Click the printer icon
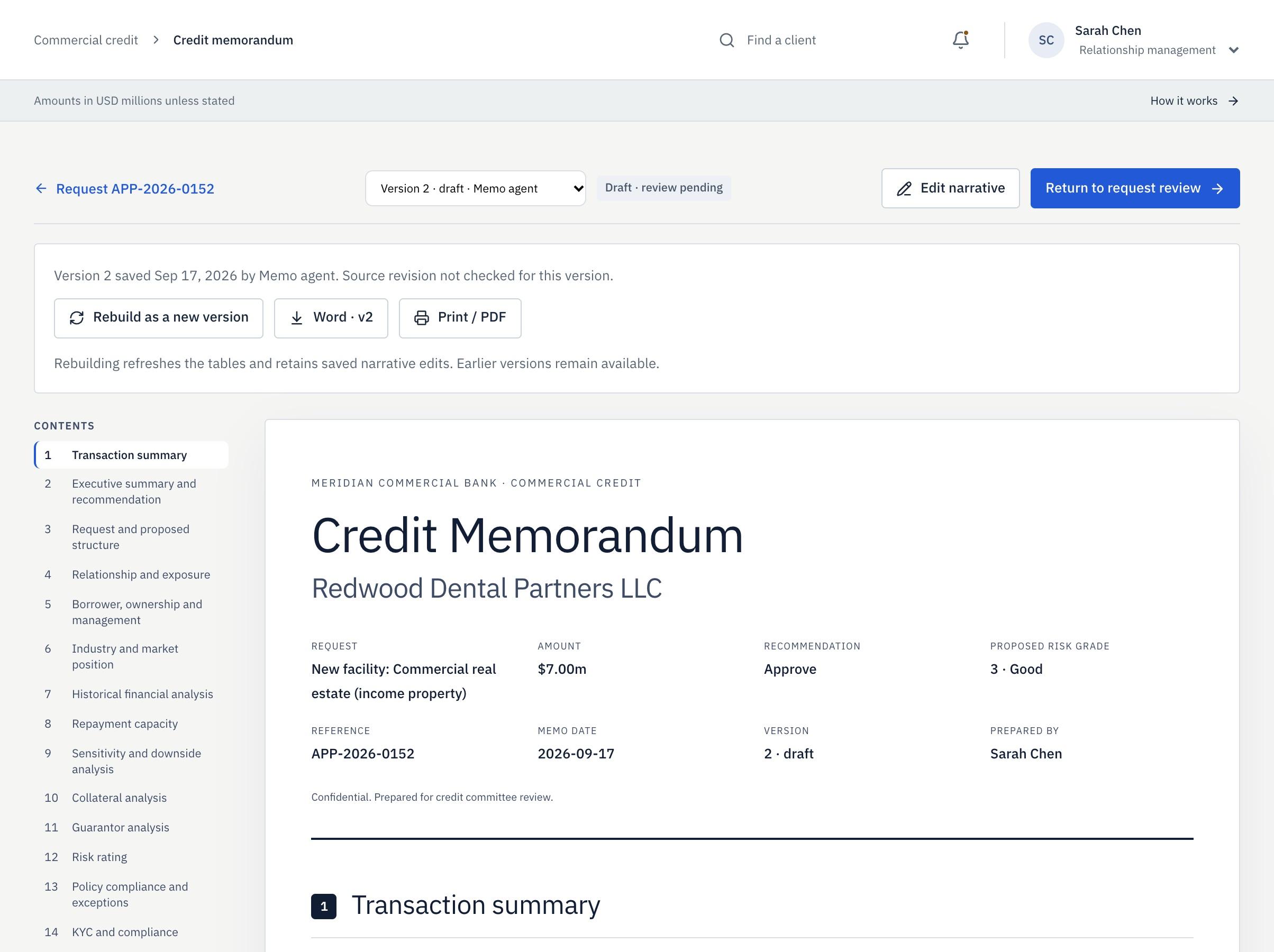Image resolution: width=1274 pixels, height=952 pixels. coord(422,318)
